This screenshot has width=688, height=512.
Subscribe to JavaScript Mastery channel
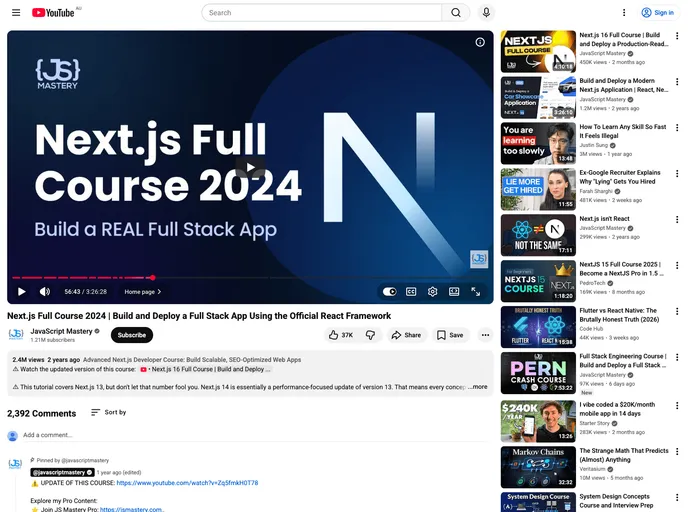(x=132, y=335)
